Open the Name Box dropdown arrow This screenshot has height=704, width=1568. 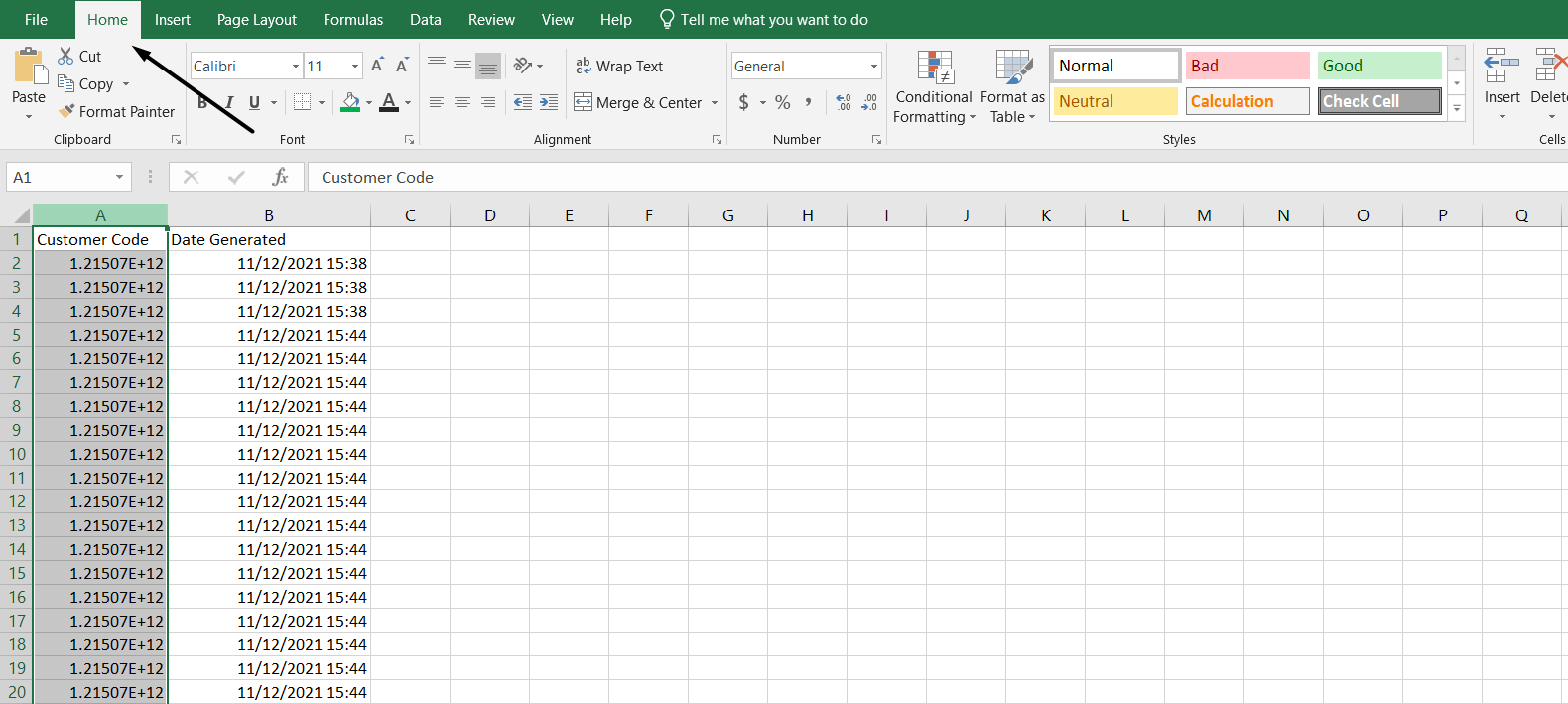119,177
